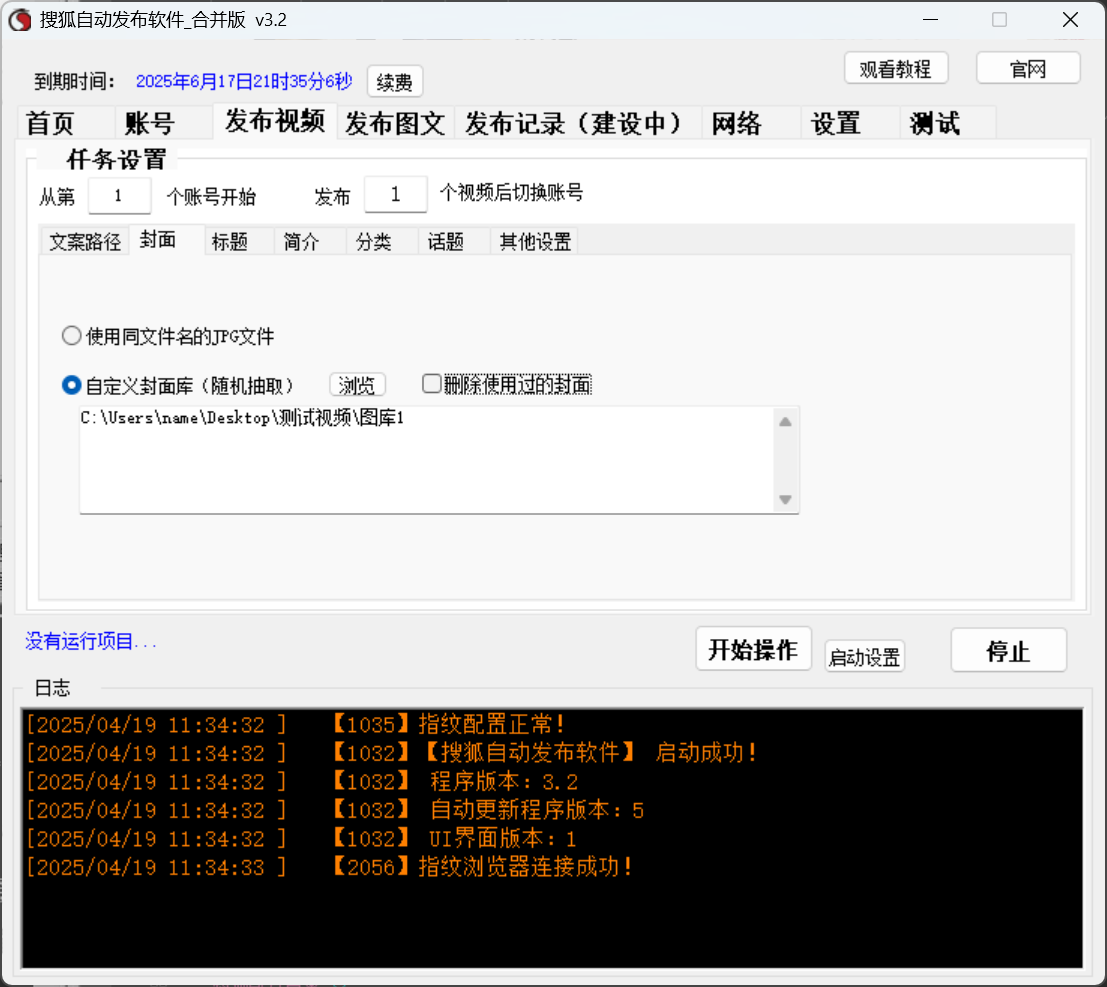Viewport: 1107px width, 987px height.
Task: Minimize the application window
Action: click(931, 20)
